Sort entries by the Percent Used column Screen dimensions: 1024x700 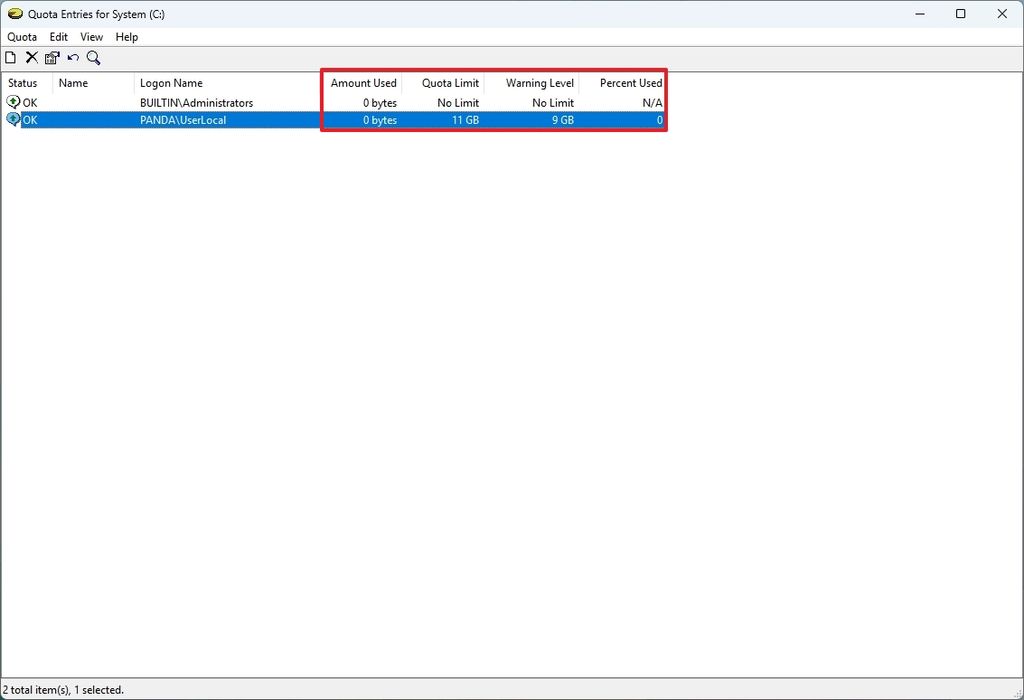[x=629, y=83]
